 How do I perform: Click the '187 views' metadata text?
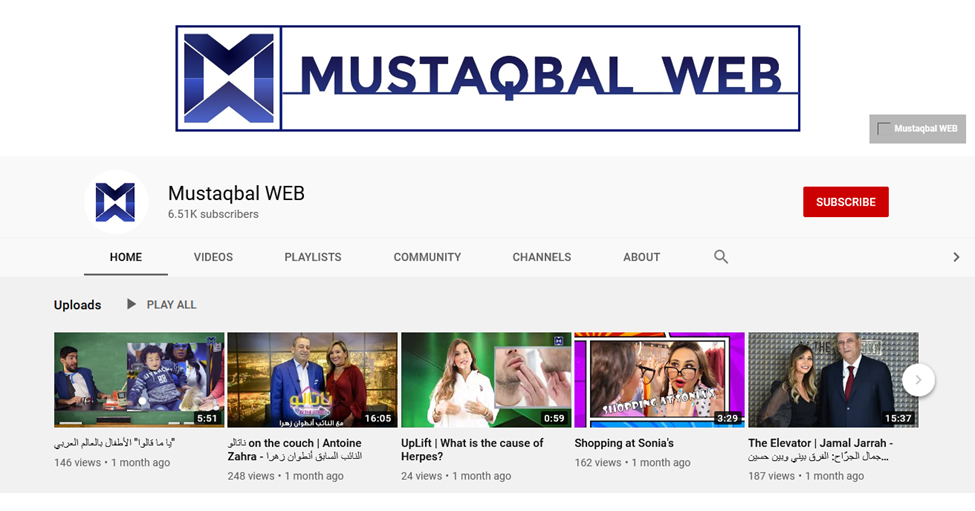coord(771,476)
